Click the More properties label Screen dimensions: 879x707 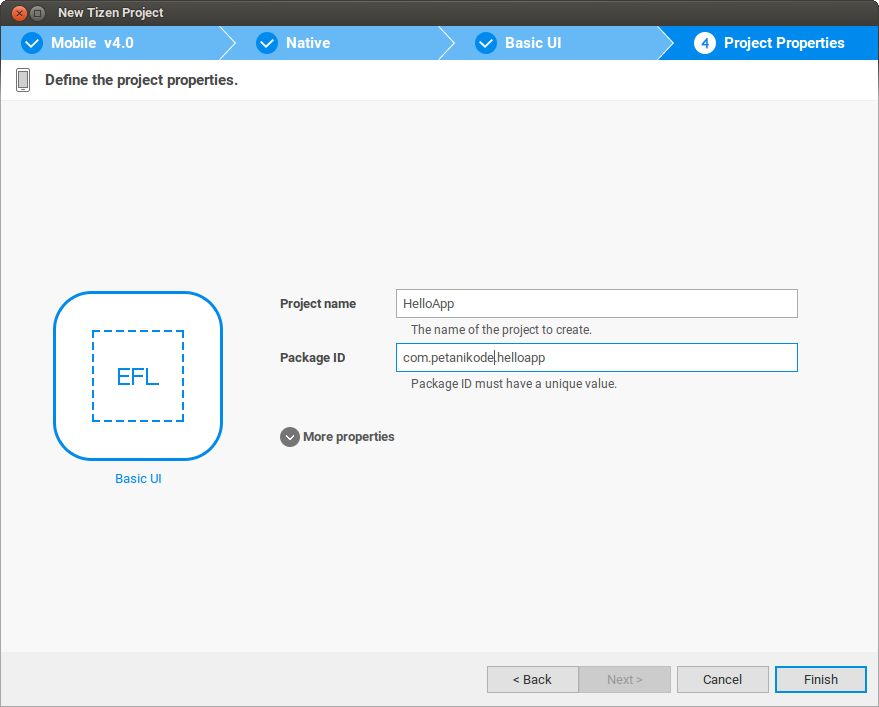coord(348,437)
